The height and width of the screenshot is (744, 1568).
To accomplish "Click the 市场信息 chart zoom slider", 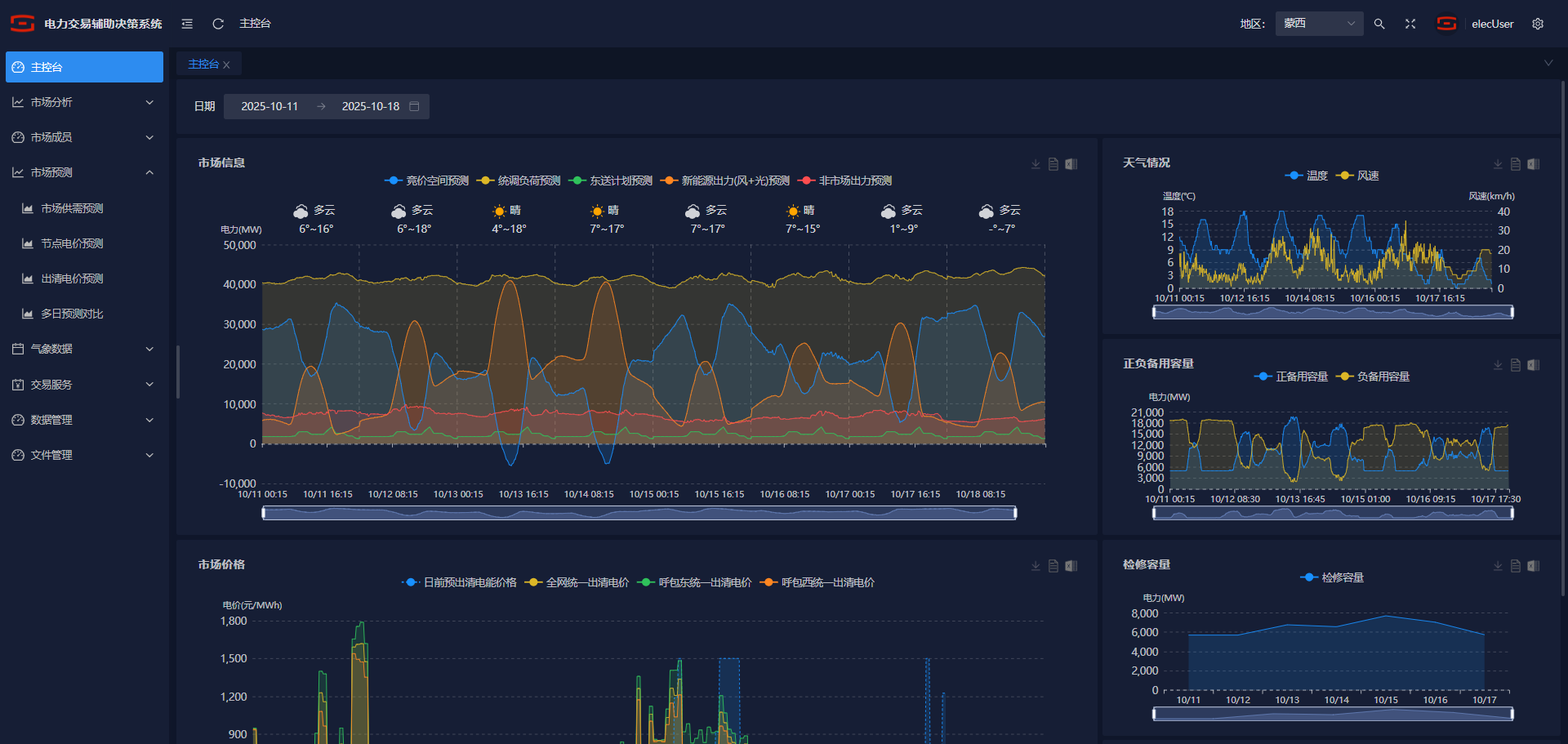I will pos(639,513).
